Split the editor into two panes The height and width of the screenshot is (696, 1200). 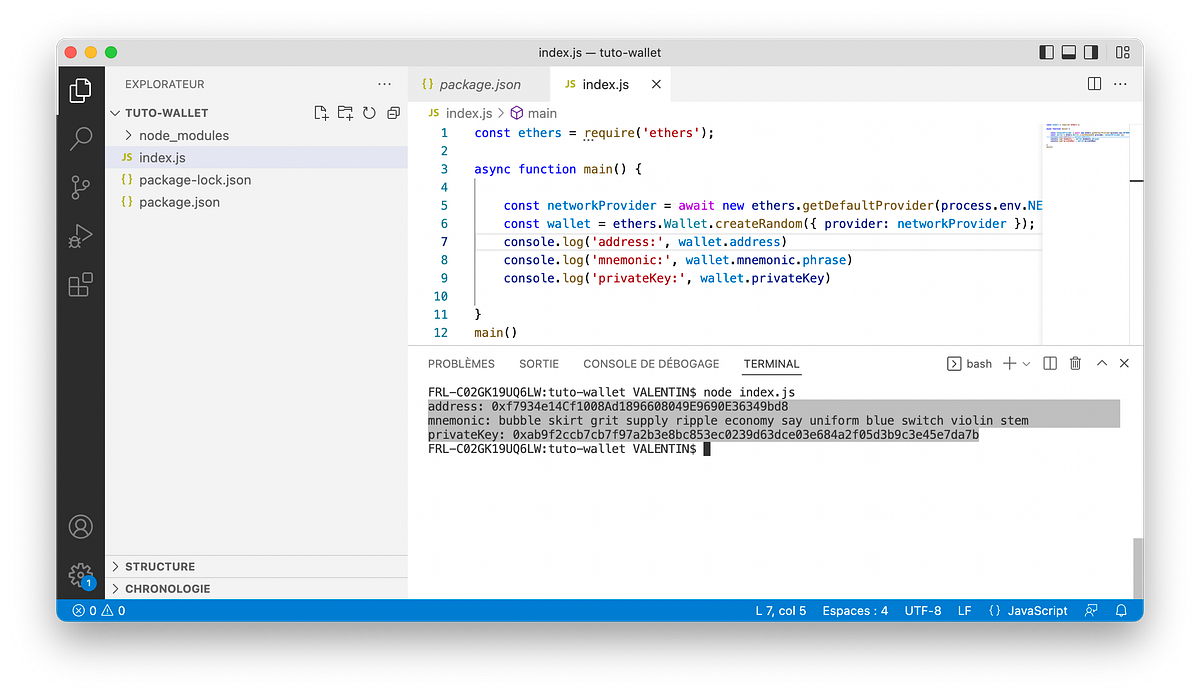point(1094,84)
